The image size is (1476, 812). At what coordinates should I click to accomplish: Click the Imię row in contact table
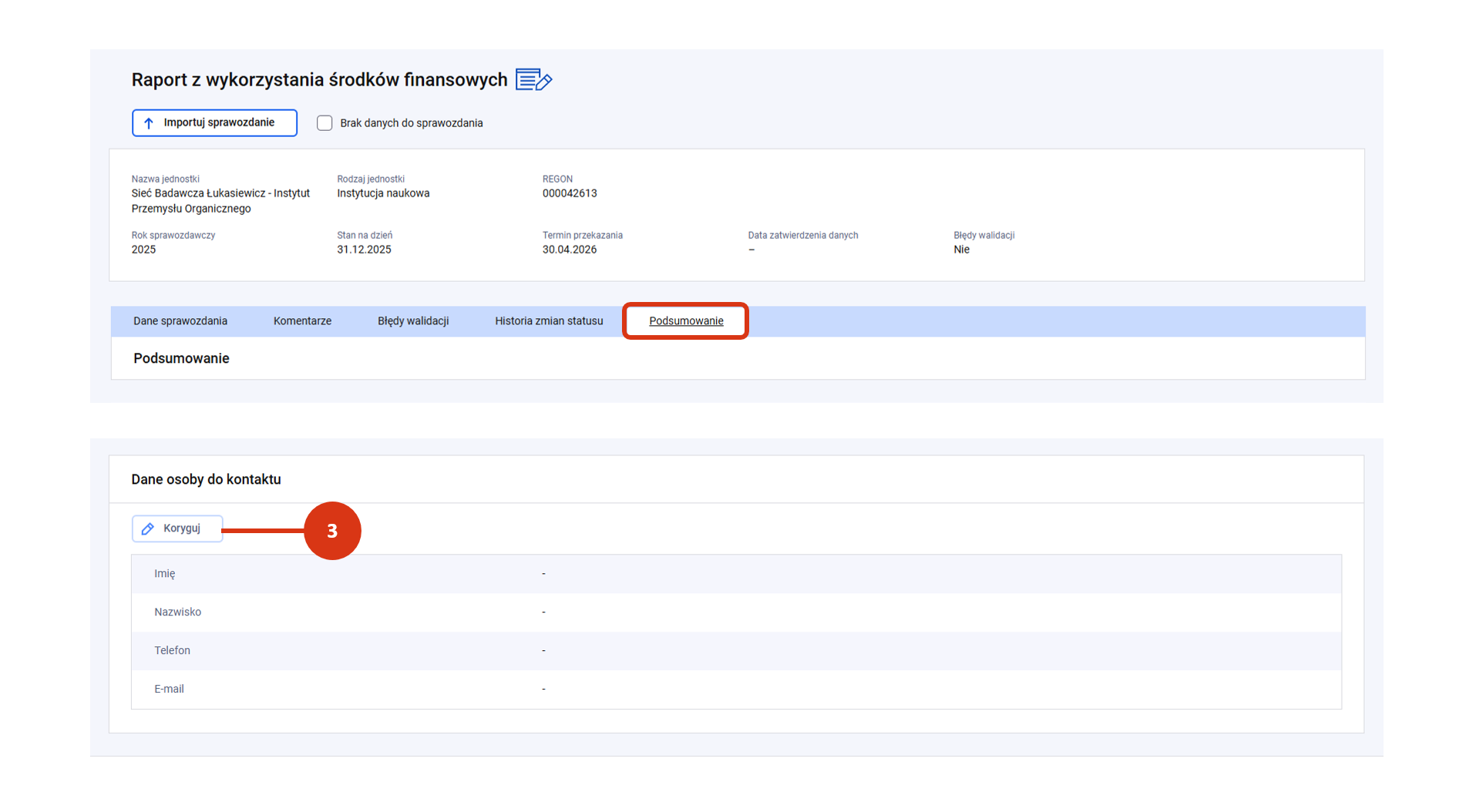[736, 574]
